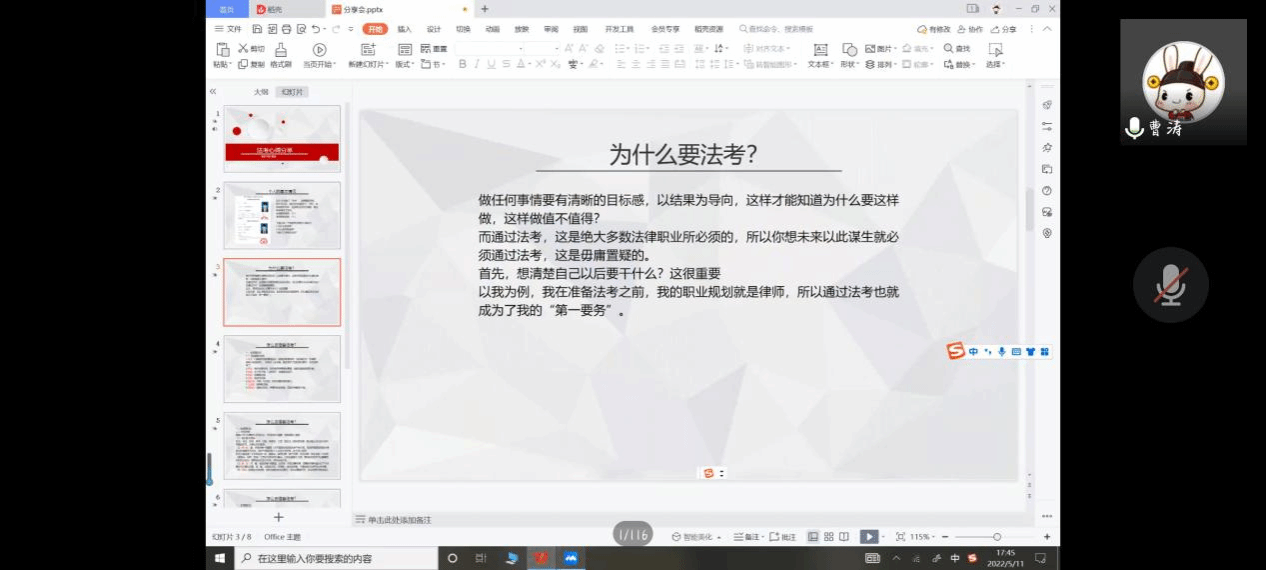1266x570 pixels.
Task: Click the New Slide (新建幻灯片) icon
Action: 367,49
